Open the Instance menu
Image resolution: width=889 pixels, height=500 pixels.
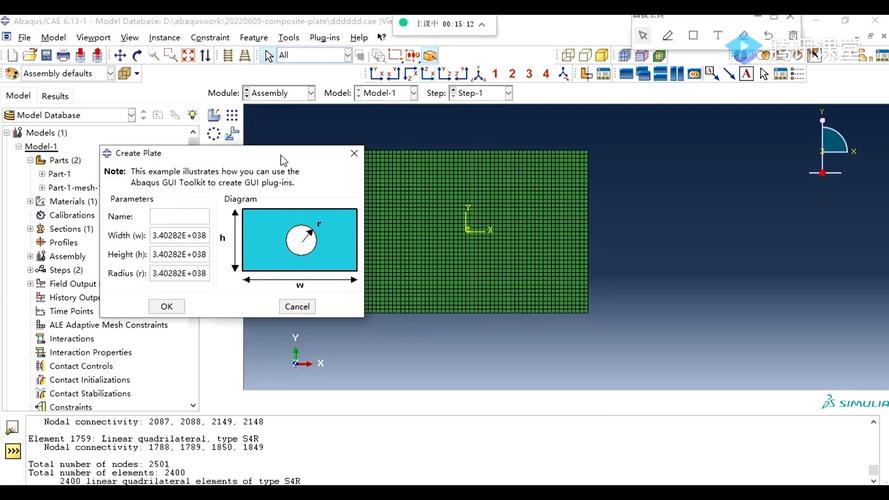point(164,37)
